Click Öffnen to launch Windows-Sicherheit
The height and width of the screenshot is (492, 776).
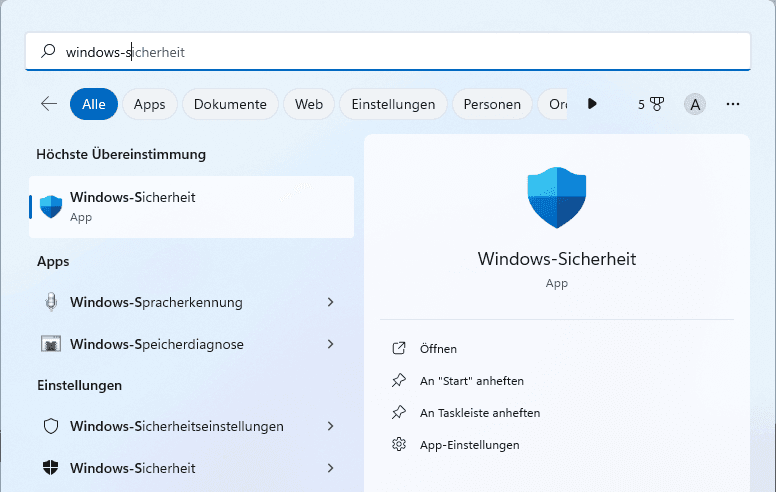438,349
